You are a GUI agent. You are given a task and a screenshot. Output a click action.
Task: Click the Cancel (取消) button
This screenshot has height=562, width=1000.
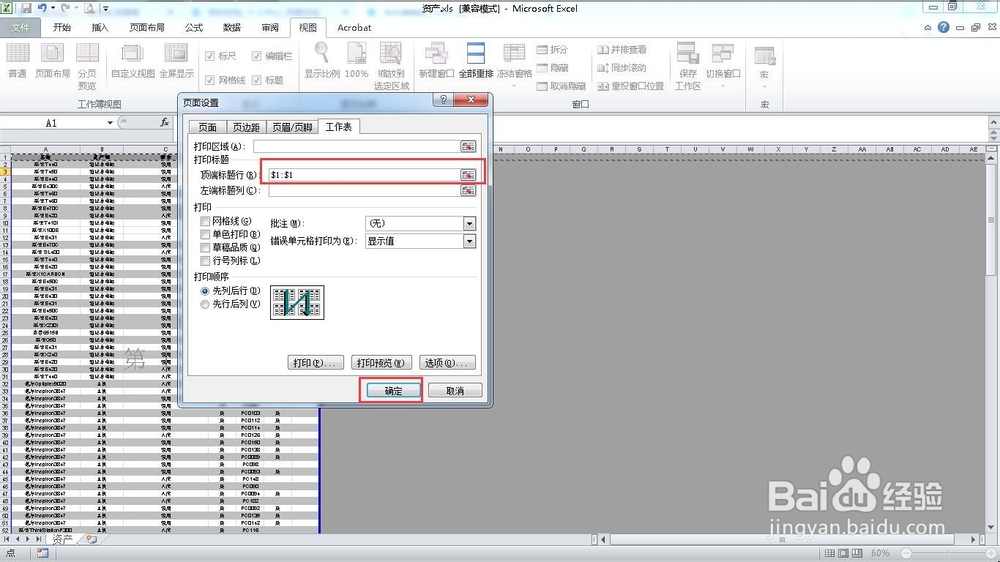coord(455,390)
